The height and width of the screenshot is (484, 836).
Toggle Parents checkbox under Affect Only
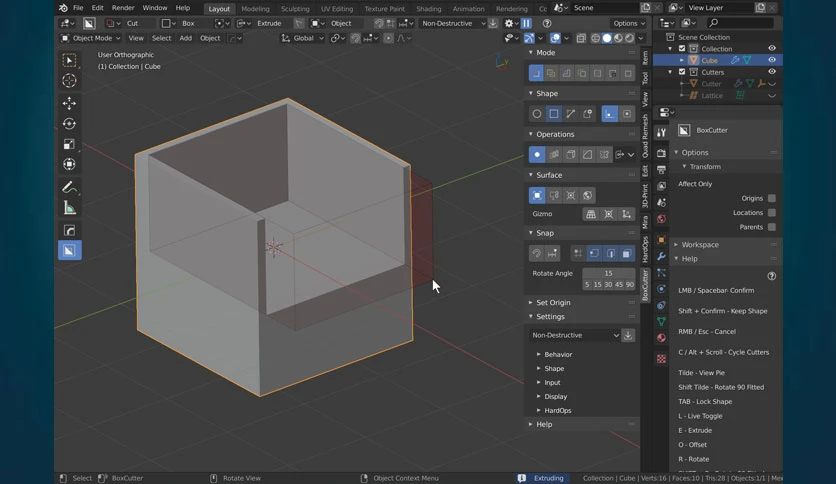pyautogui.click(x=771, y=227)
